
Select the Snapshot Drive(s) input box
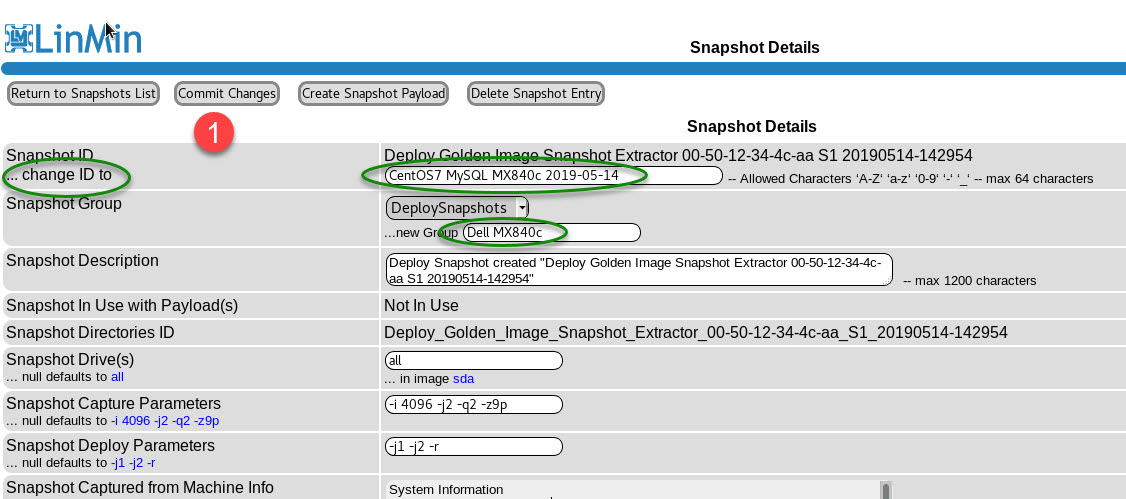473,360
